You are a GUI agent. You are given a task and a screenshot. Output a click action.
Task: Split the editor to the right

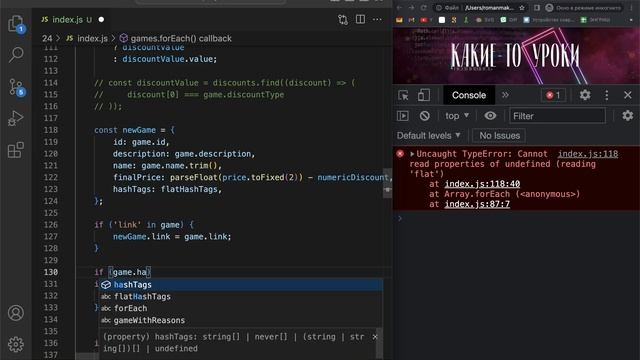pyautogui.click(x=360, y=19)
